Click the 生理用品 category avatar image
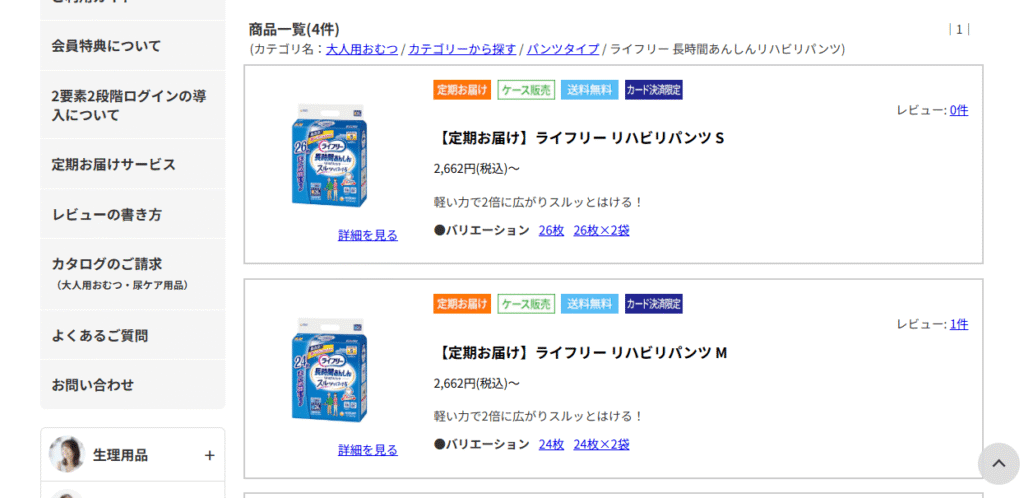Image resolution: width=1024 pixels, height=498 pixels. (67, 454)
